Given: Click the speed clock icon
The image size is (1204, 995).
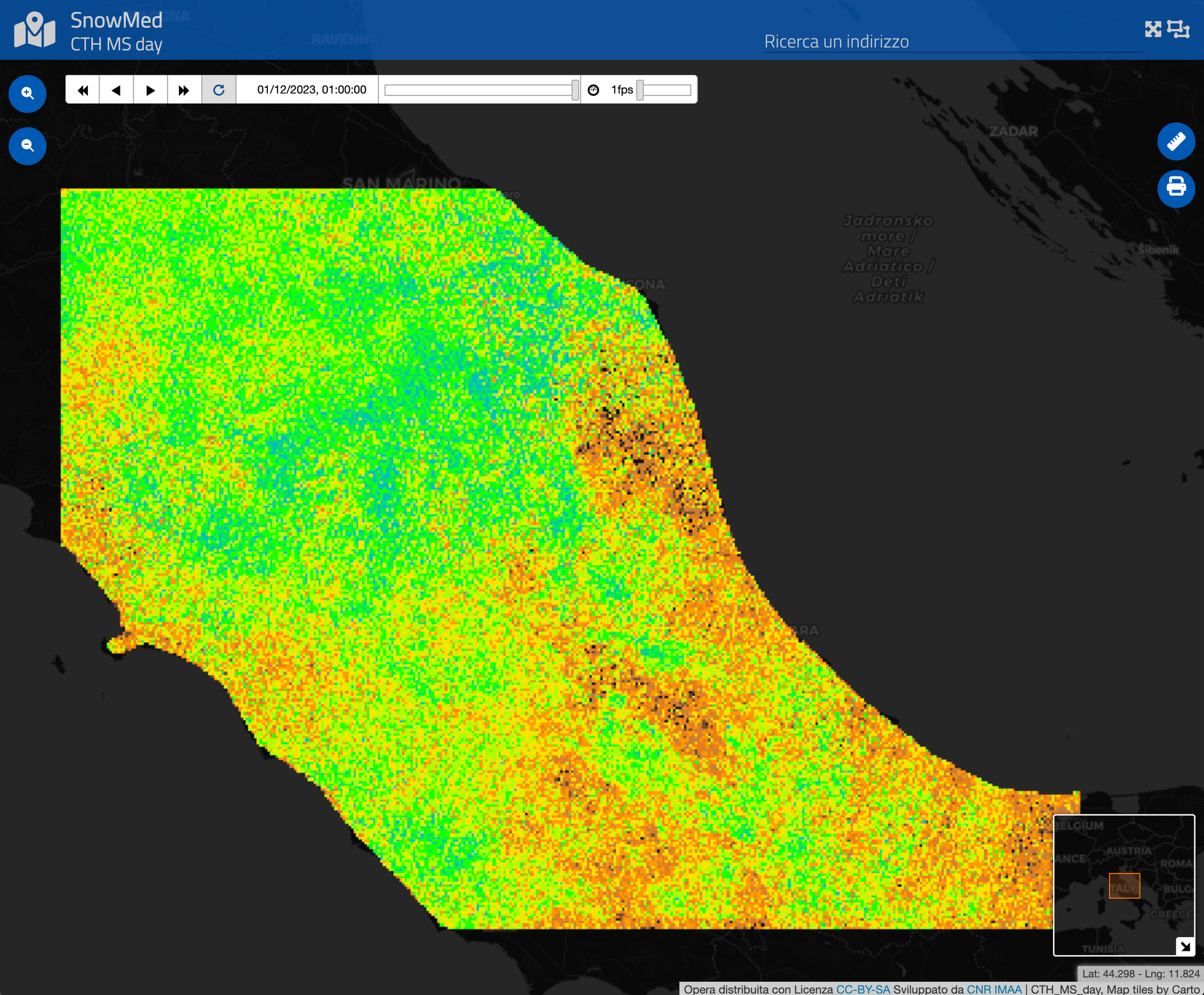Looking at the screenshot, I should point(594,90).
